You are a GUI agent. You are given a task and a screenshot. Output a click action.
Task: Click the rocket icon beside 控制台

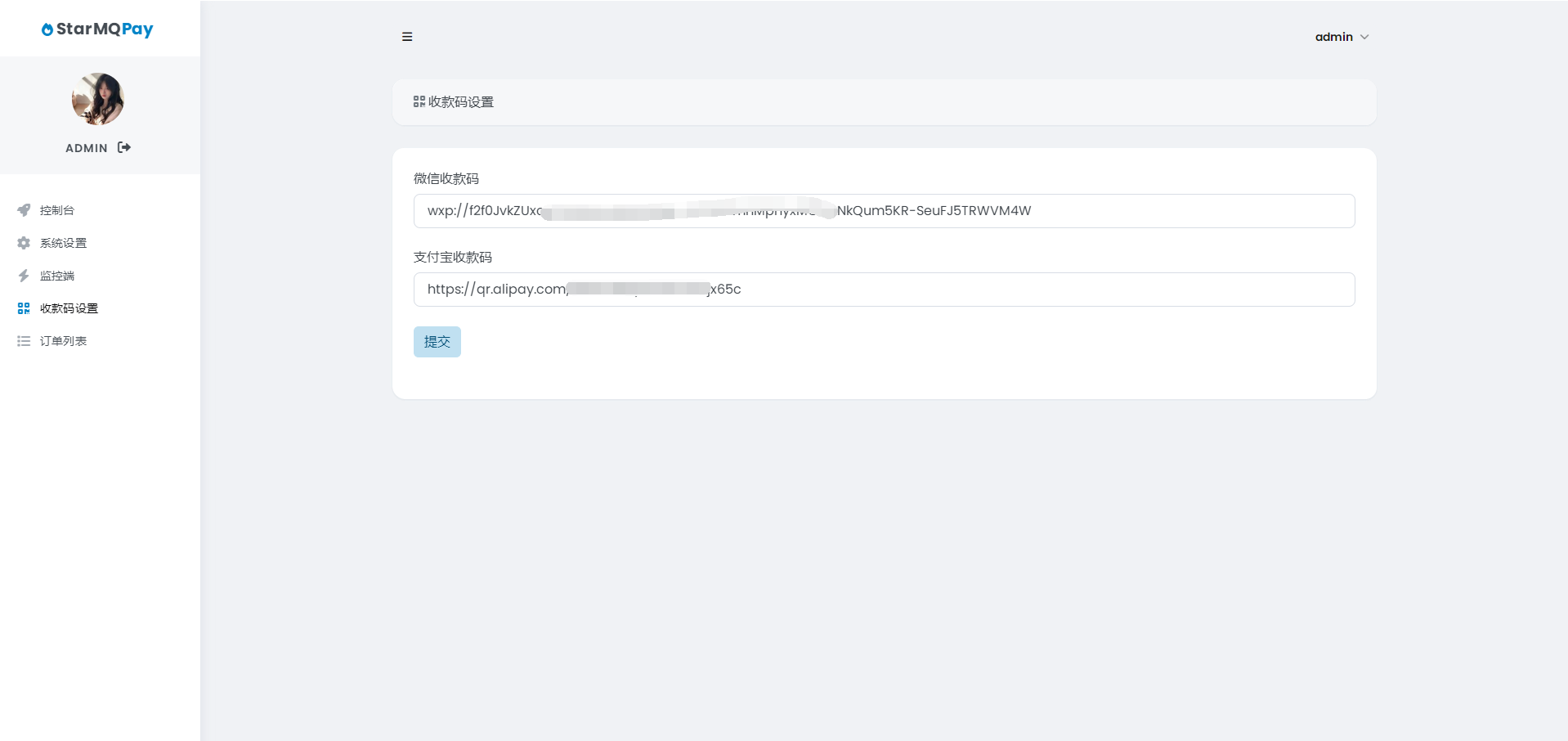(x=24, y=210)
